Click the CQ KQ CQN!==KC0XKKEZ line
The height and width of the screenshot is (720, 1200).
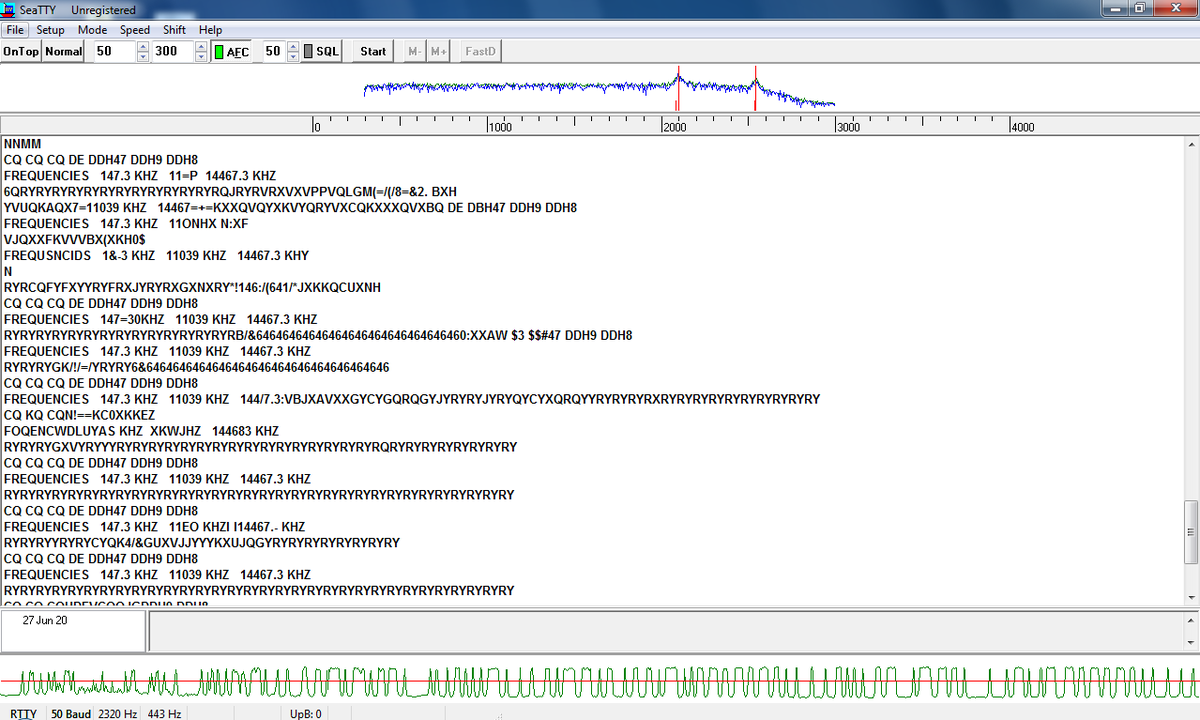coord(80,415)
